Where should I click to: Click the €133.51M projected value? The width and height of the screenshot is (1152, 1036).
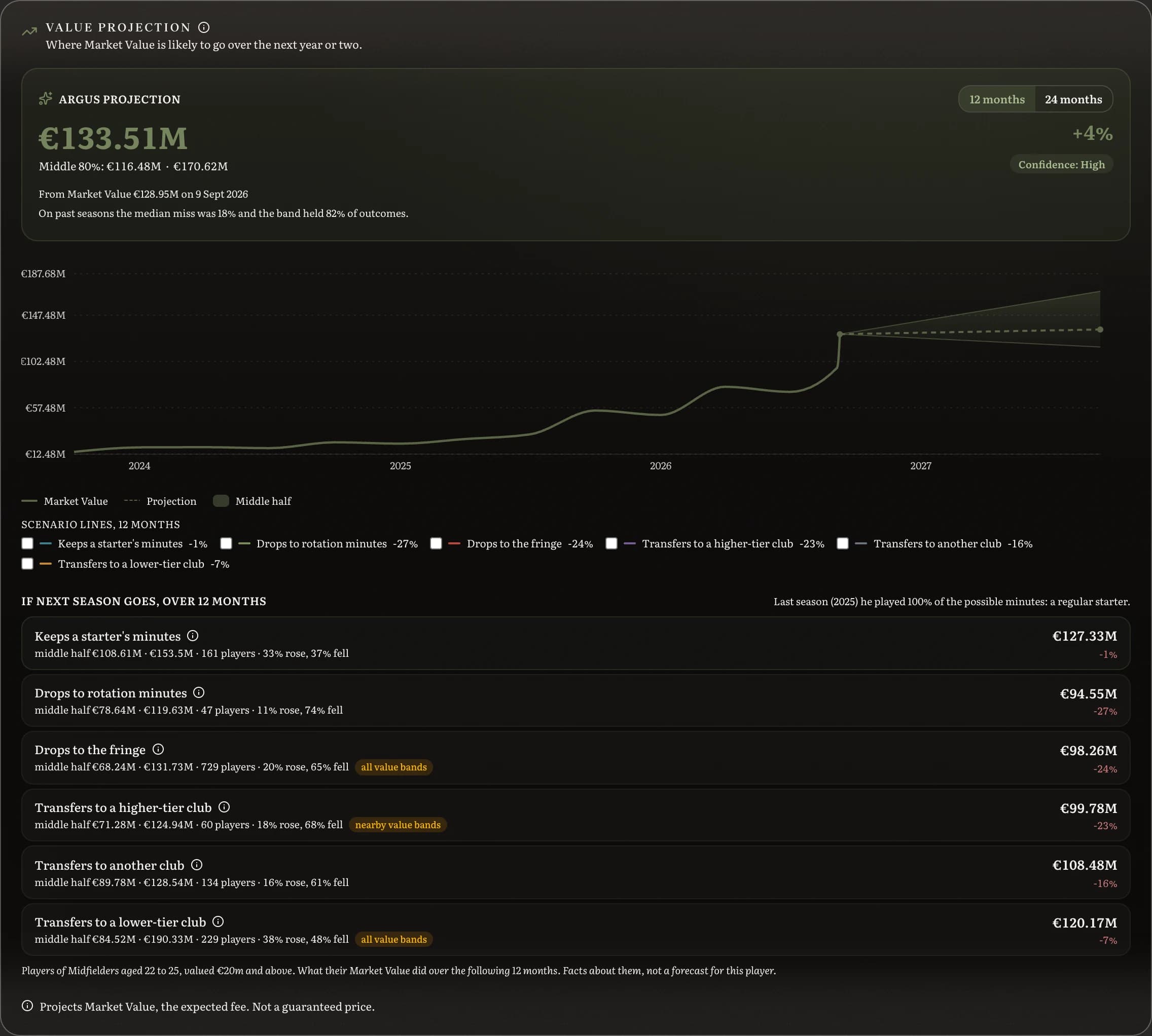click(x=113, y=138)
